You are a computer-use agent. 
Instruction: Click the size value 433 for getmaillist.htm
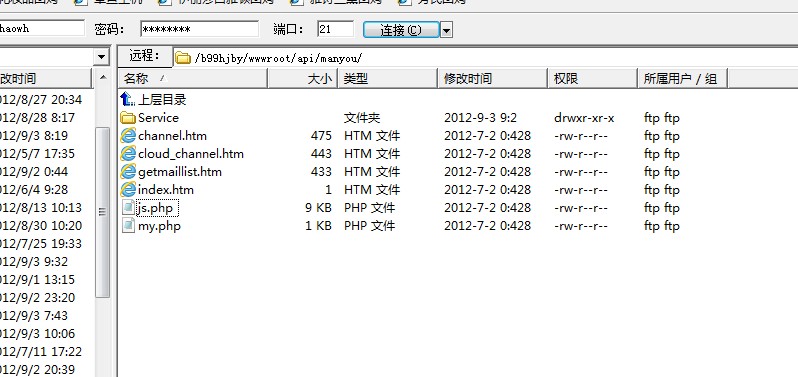click(x=321, y=171)
